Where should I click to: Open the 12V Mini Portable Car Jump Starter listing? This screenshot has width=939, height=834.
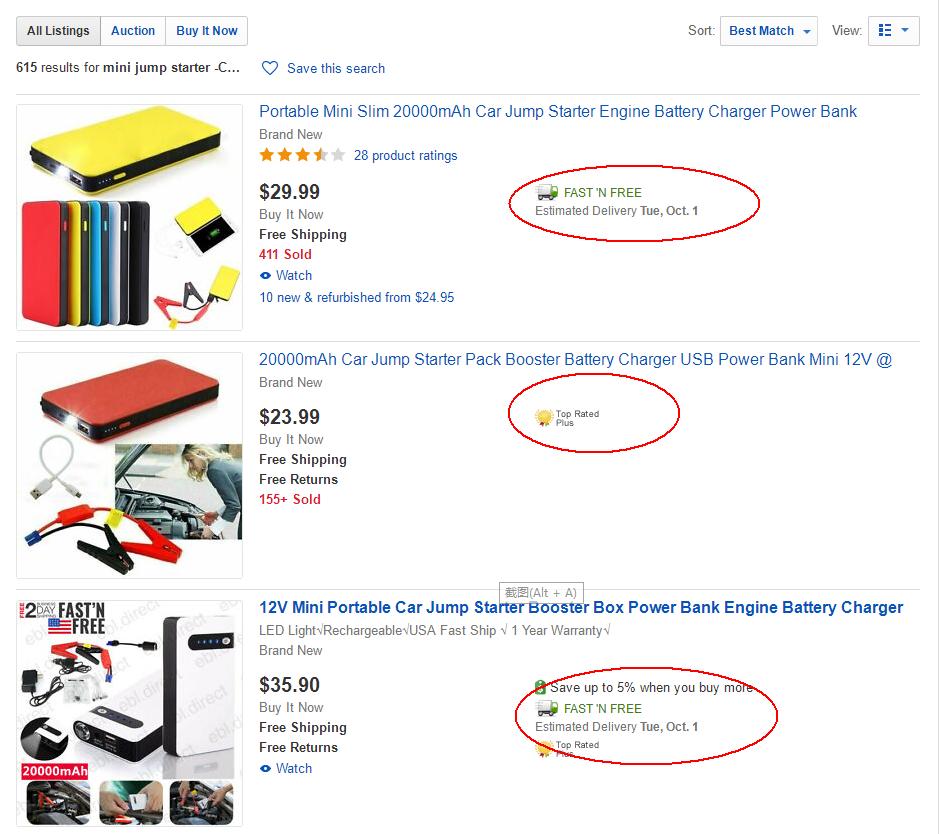(x=580, y=608)
